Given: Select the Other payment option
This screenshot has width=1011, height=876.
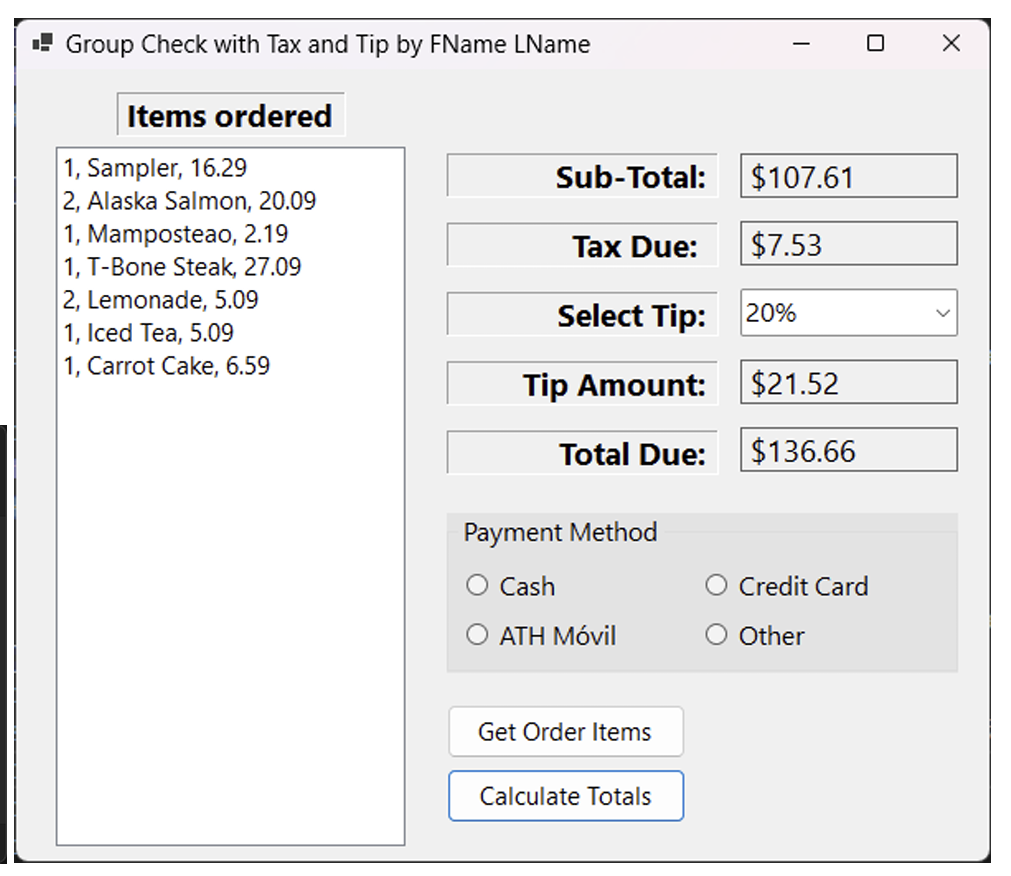Looking at the screenshot, I should pyautogui.click(x=716, y=634).
